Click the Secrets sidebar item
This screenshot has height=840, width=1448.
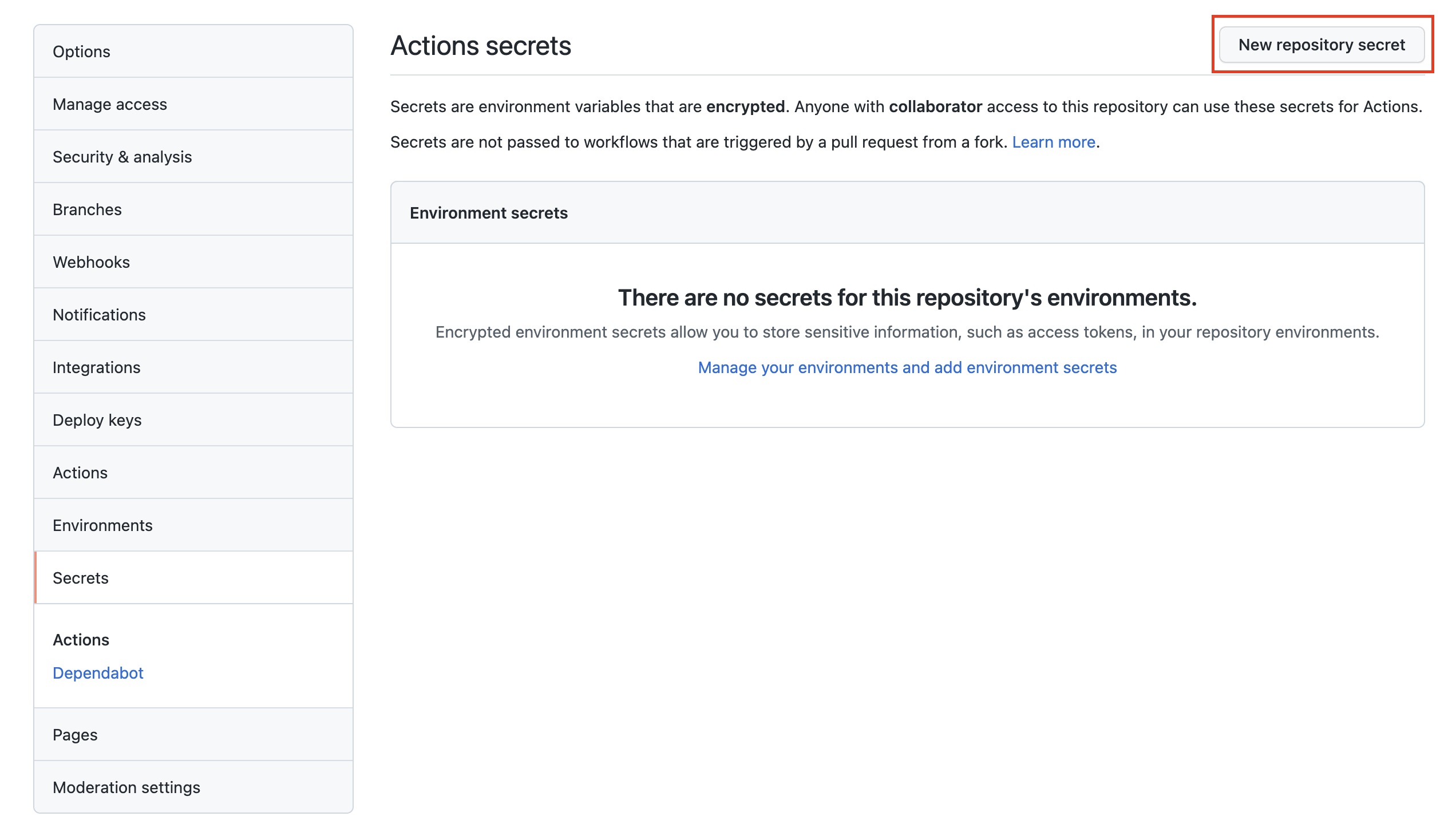[x=81, y=578]
